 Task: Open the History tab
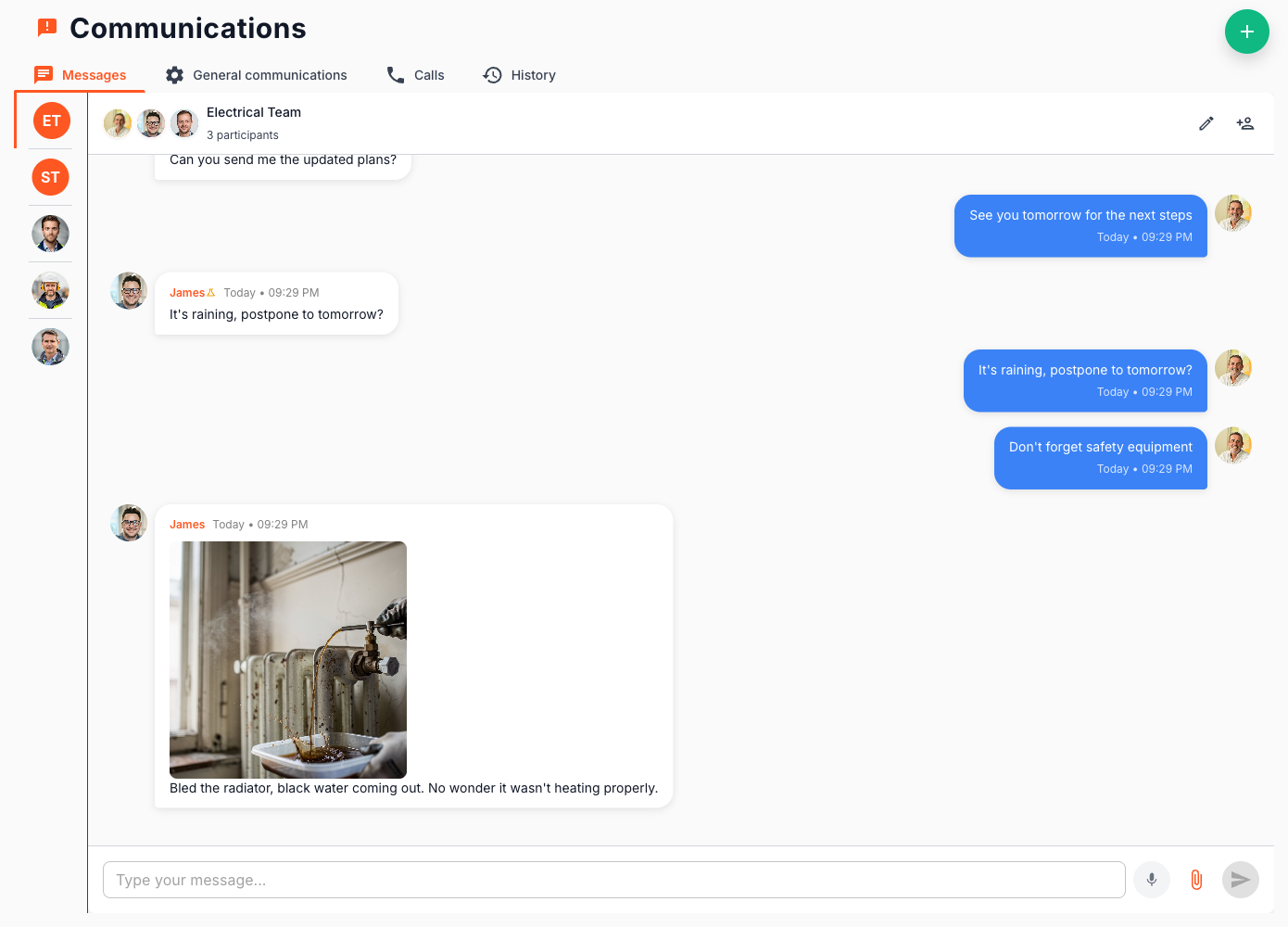click(x=519, y=75)
